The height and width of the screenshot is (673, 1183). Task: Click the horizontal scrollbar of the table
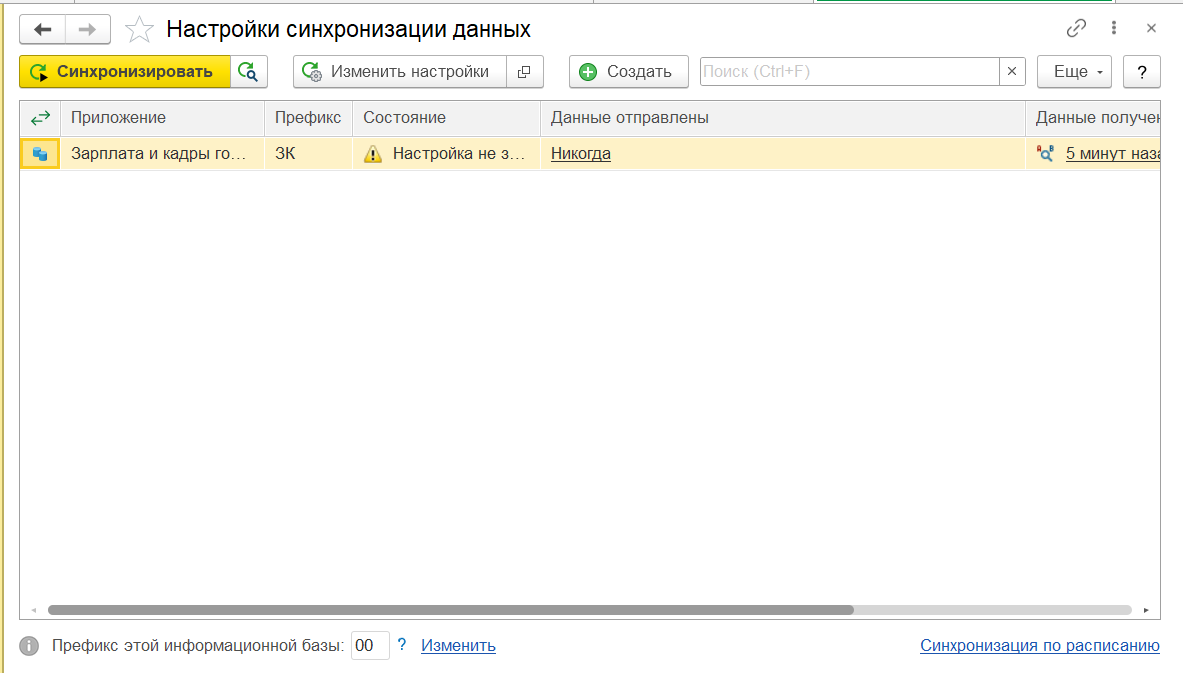click(x=450, y=609)
